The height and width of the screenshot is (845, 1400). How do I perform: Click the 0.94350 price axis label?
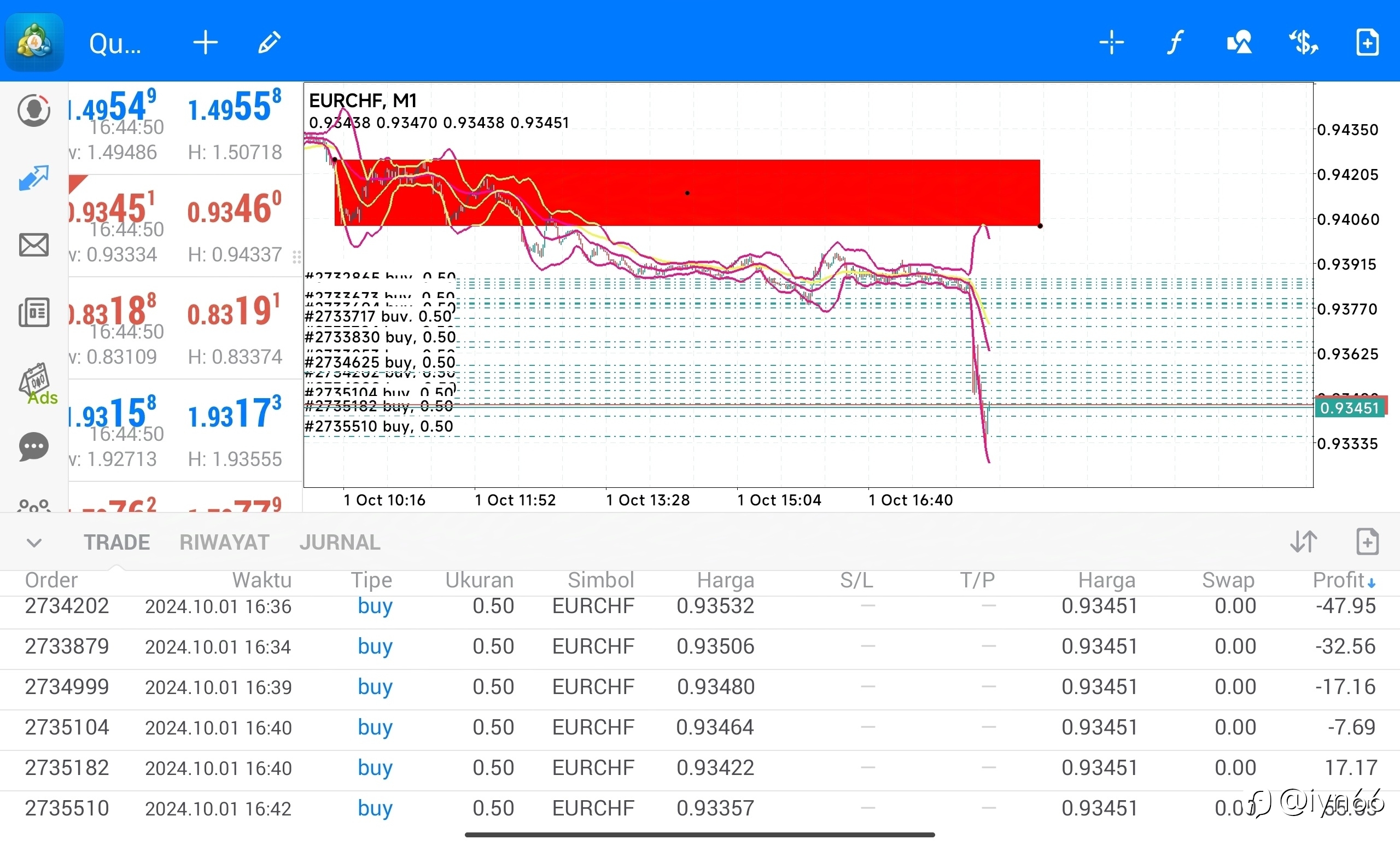coord(1347,130)
